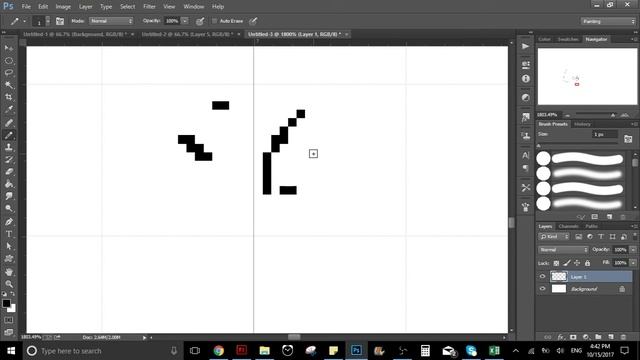This screenshot has width=640, height=360.
Task: Open the options bar Opacity slider arrow
Action: click(184, 21)
